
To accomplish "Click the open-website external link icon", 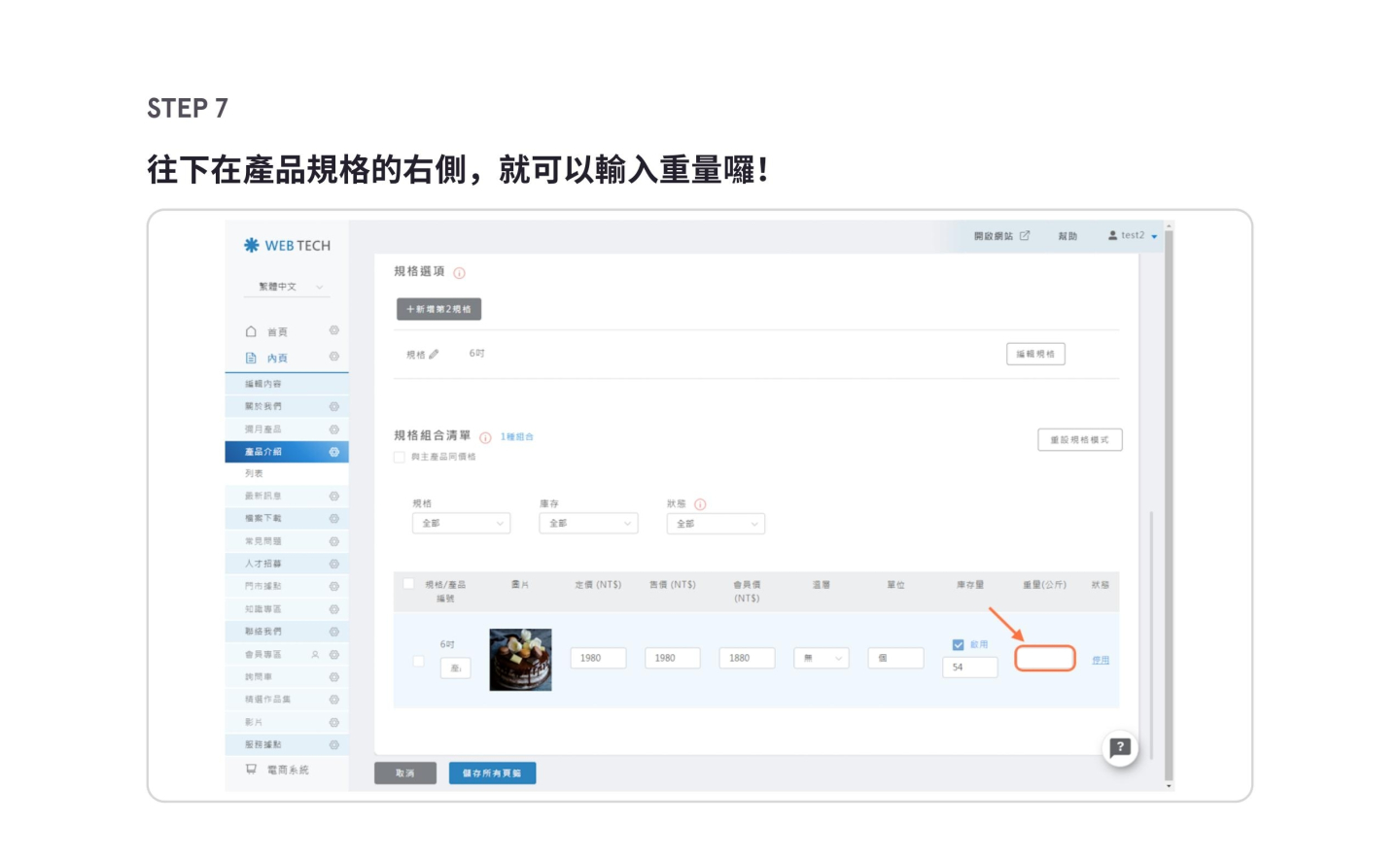I will 1025,236.
